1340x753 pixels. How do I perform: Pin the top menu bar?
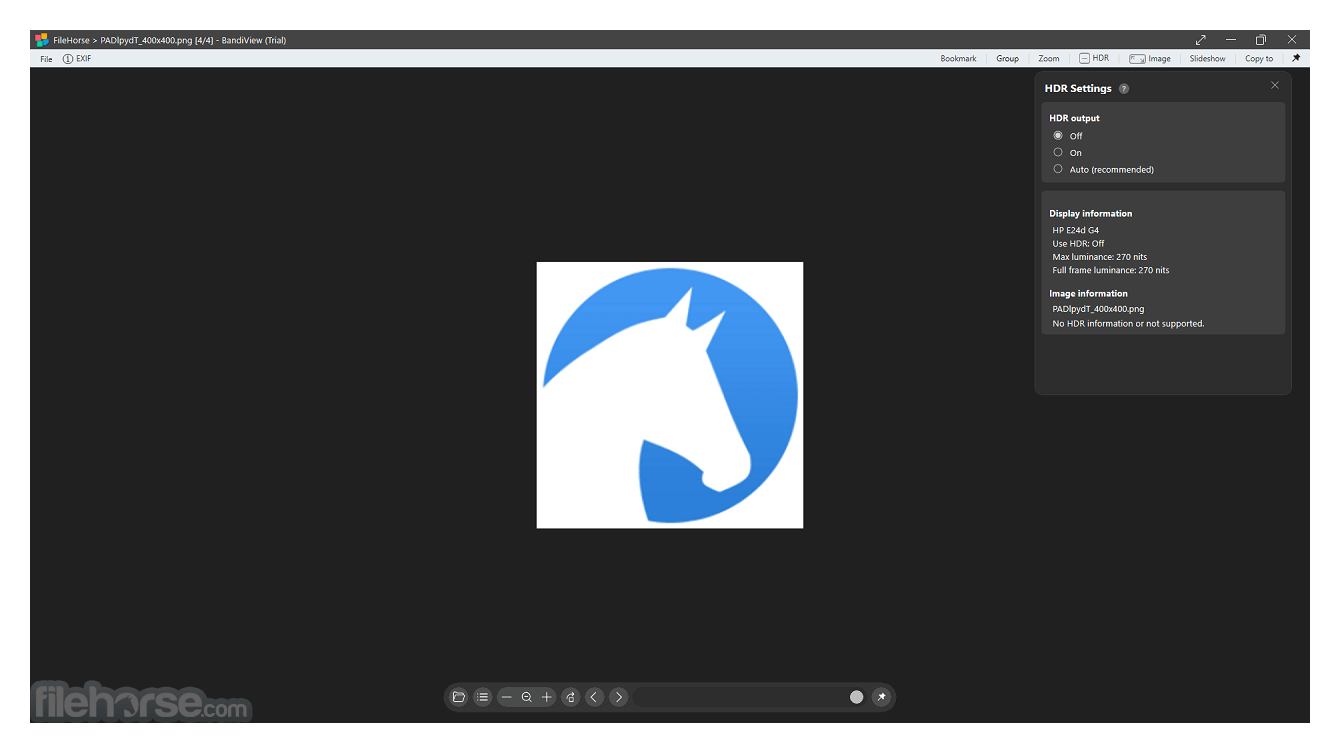point(1296,58)
